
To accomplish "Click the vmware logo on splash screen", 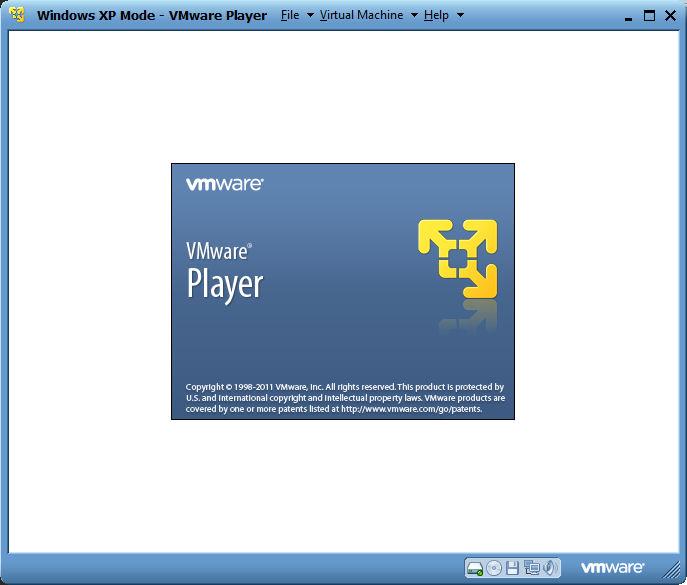I will coord(224,184).
